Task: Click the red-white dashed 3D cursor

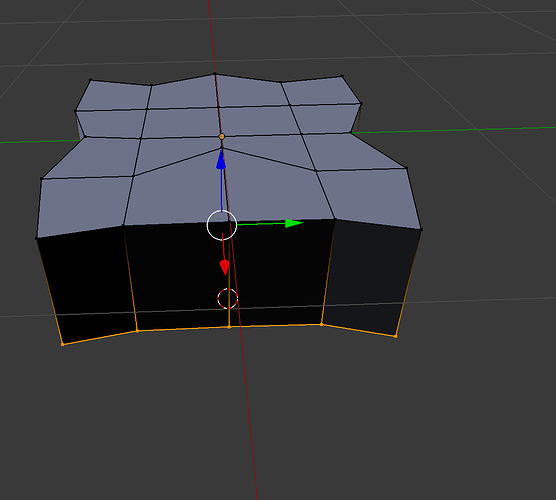Action: [x=228, y=299]
